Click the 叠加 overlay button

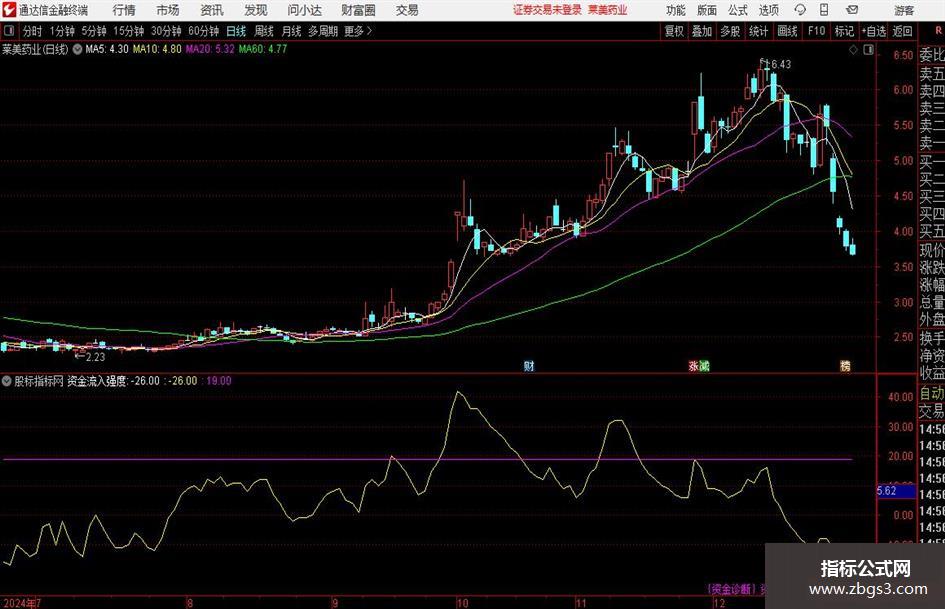[x=702, y=31]
